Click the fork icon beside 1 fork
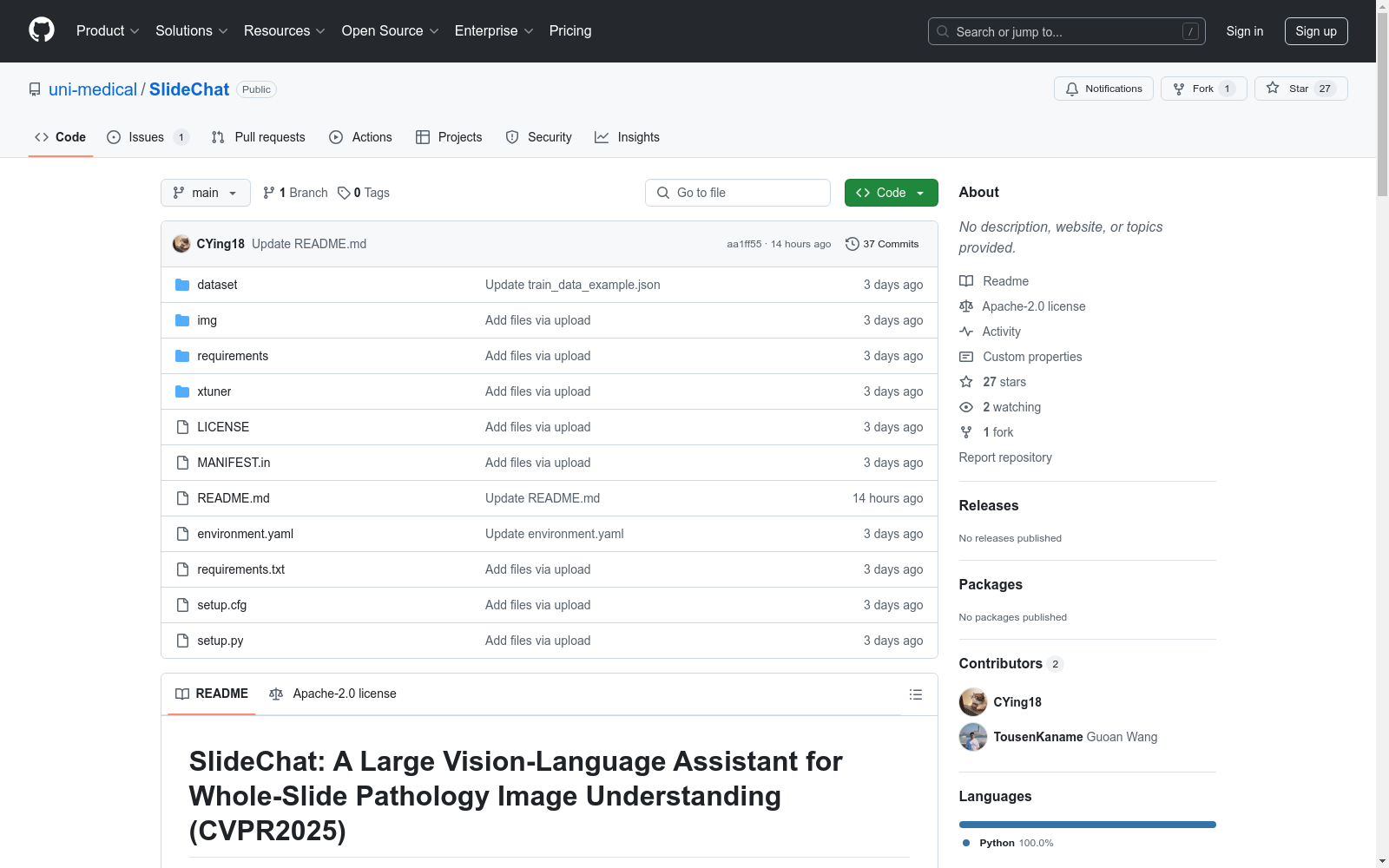Image resolution: width=1389 pixels, height=868 pixels. (x=966, y=432)
